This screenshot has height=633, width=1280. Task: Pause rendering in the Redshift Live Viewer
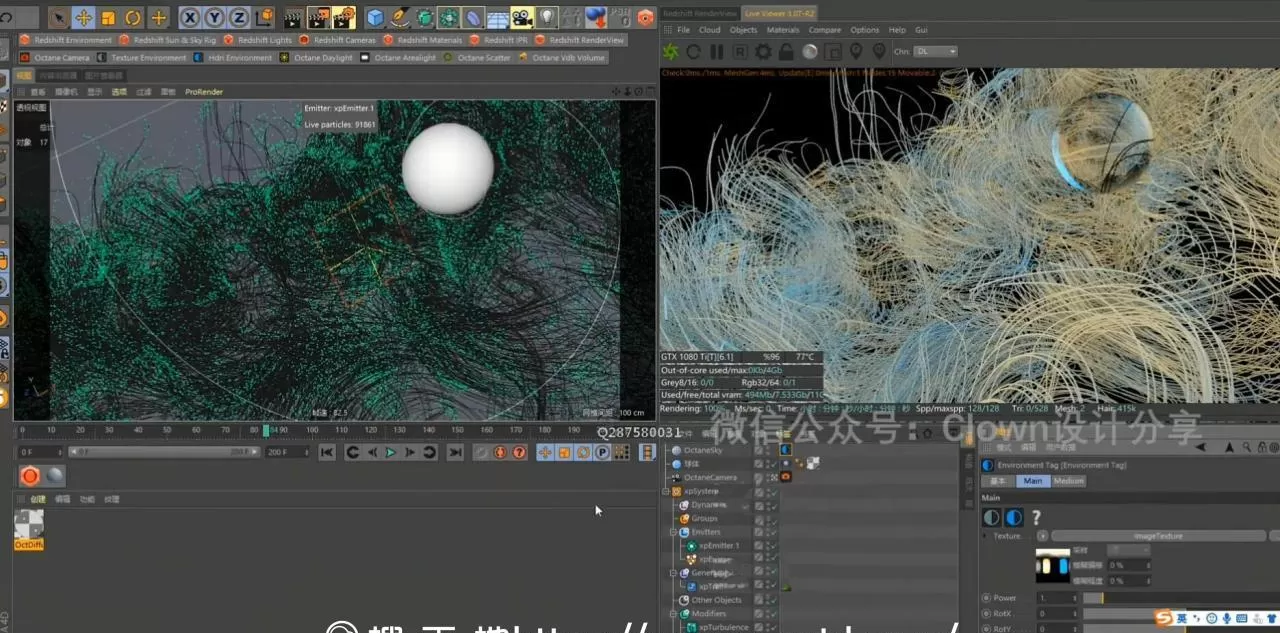(716, 51)
